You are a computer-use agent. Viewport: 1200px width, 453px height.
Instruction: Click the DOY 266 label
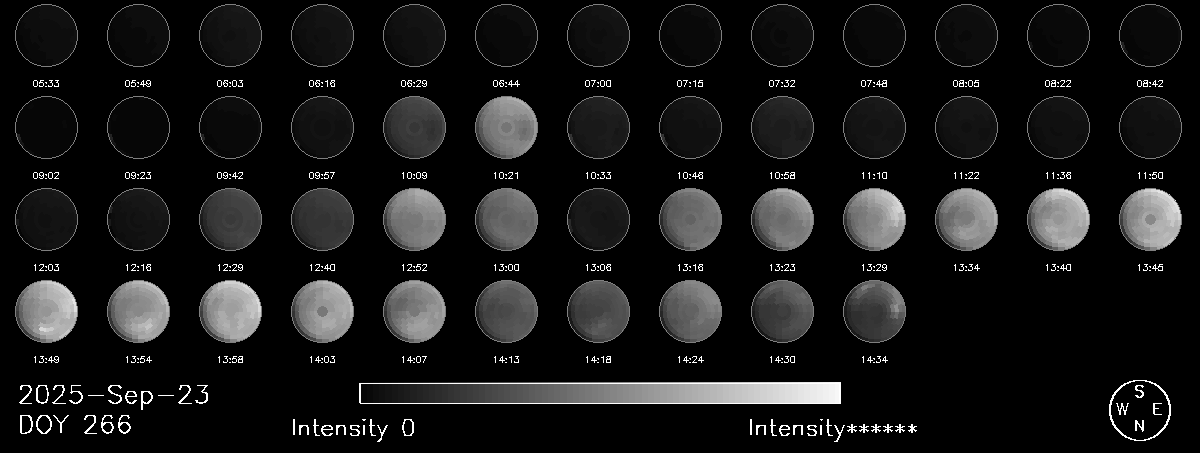(x=75, y=425)
